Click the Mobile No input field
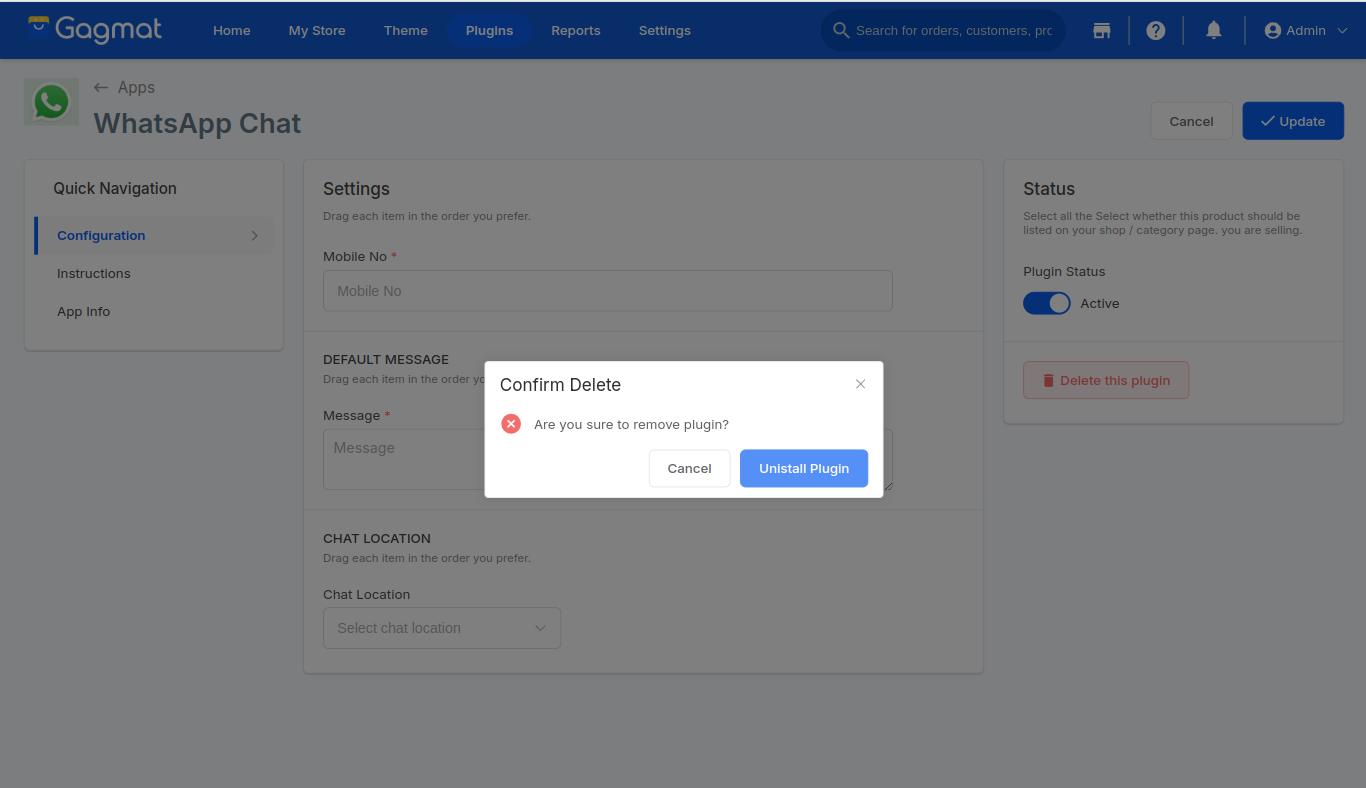 coord(608,291)
